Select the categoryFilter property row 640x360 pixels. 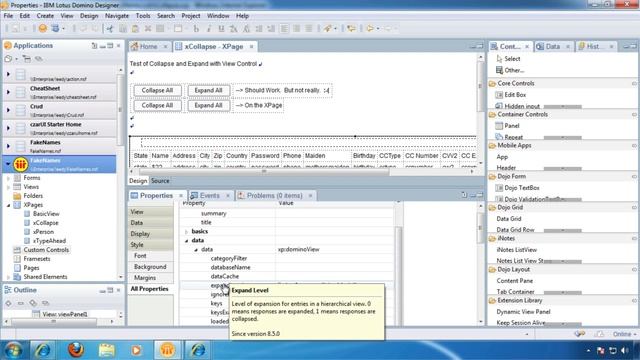pyautogui.click(x=287, y=258)
